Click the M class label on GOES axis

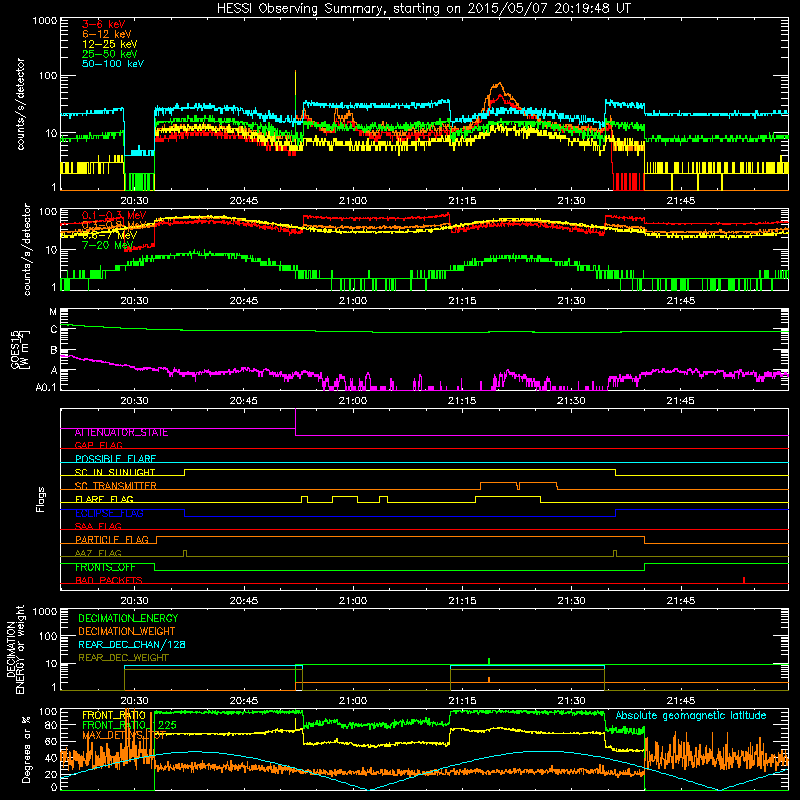pyautogui.click(x=53, y=312)
